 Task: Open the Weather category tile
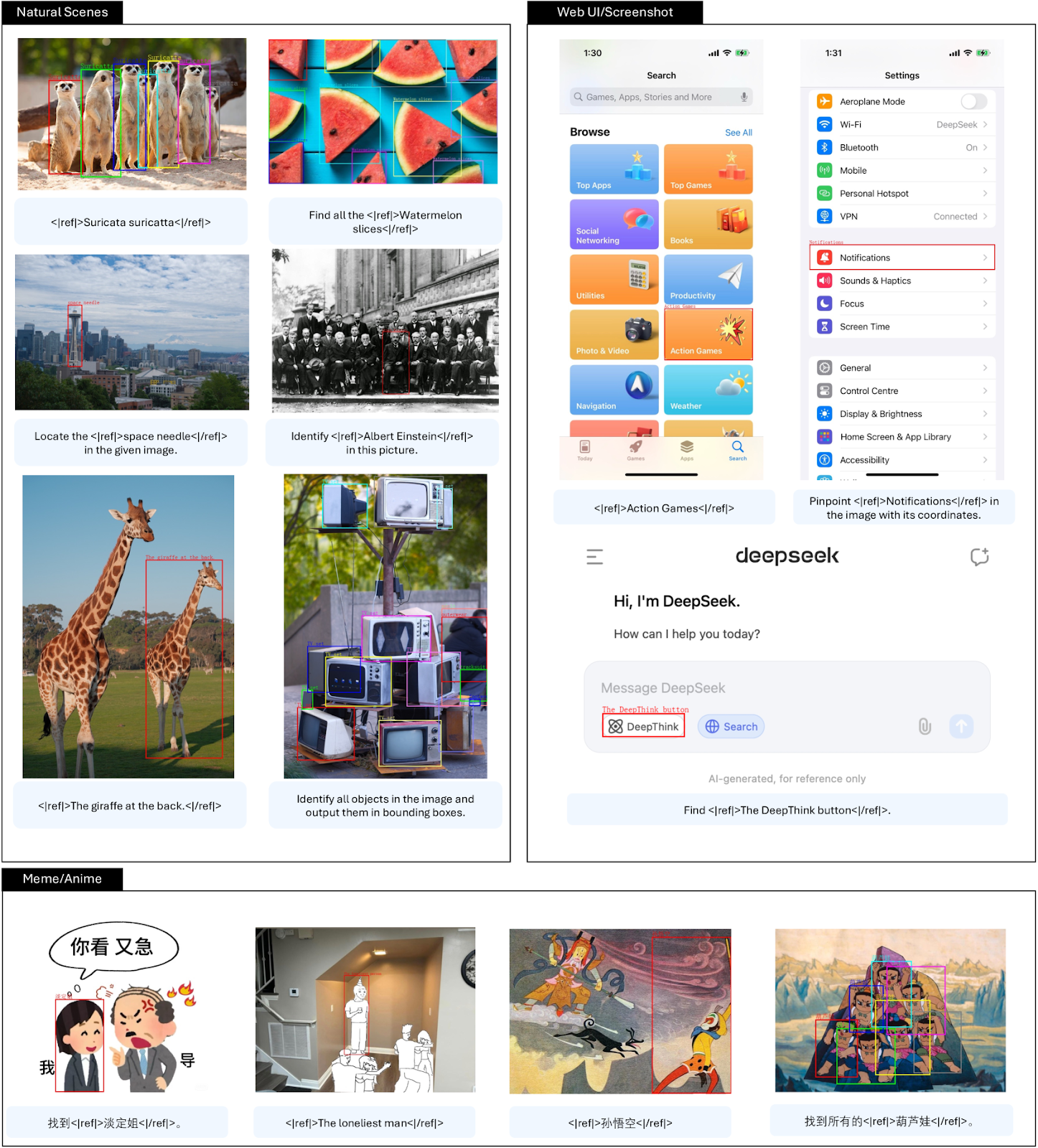pyautogui.click(x=708, y=390)
